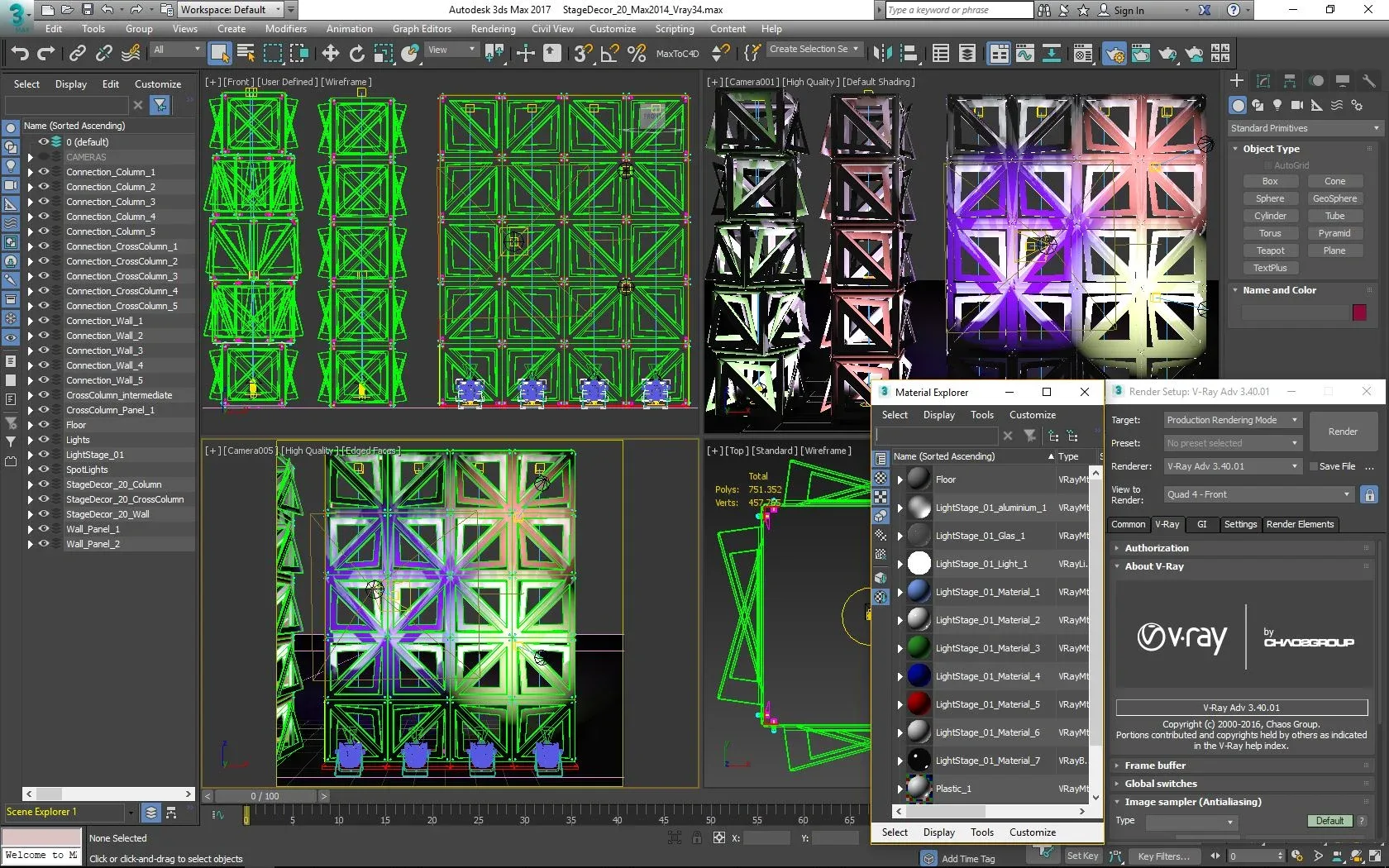Choose the Select and Scale tool

tap(384, 54)
